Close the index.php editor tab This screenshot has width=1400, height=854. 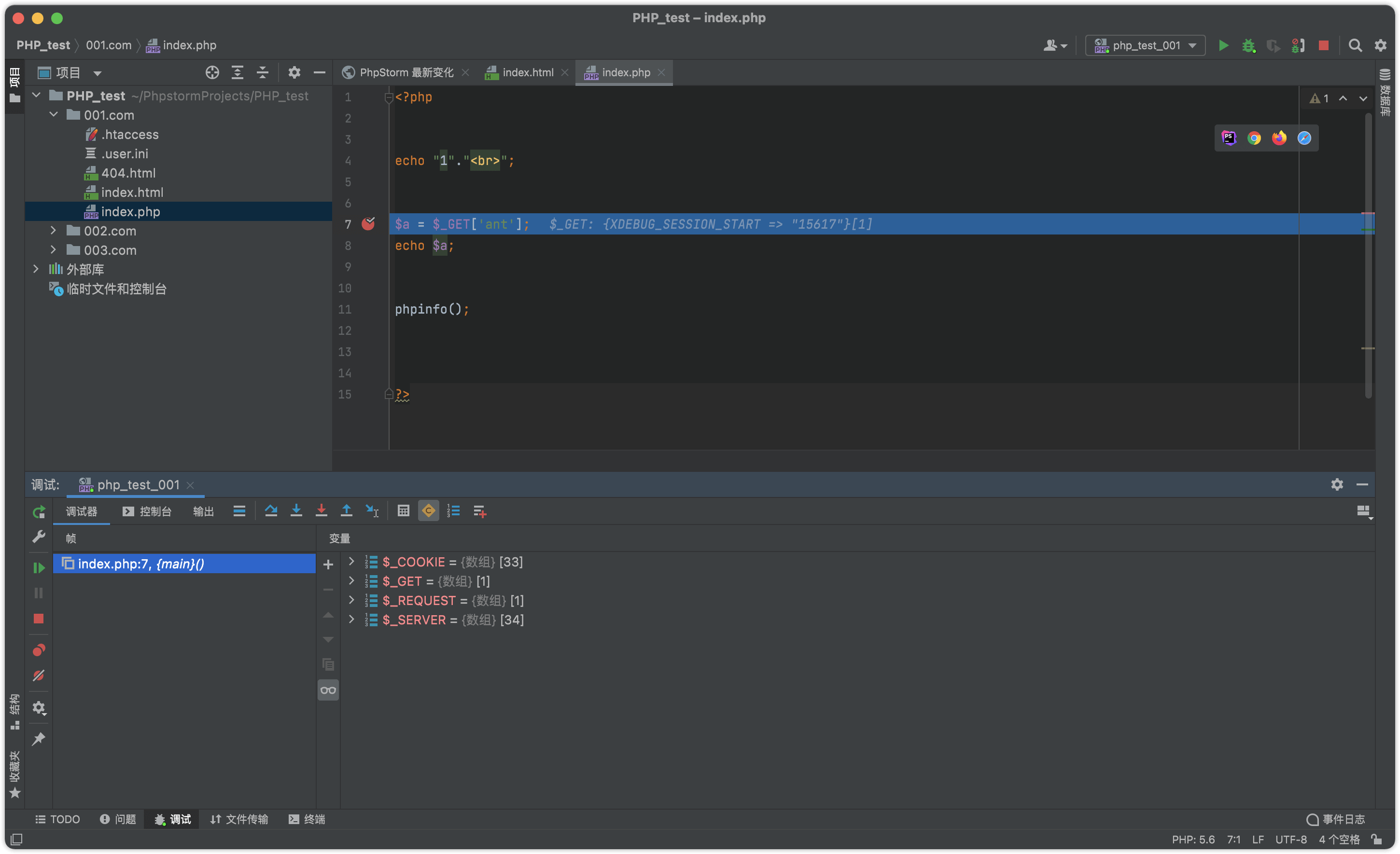coord(661,73)
